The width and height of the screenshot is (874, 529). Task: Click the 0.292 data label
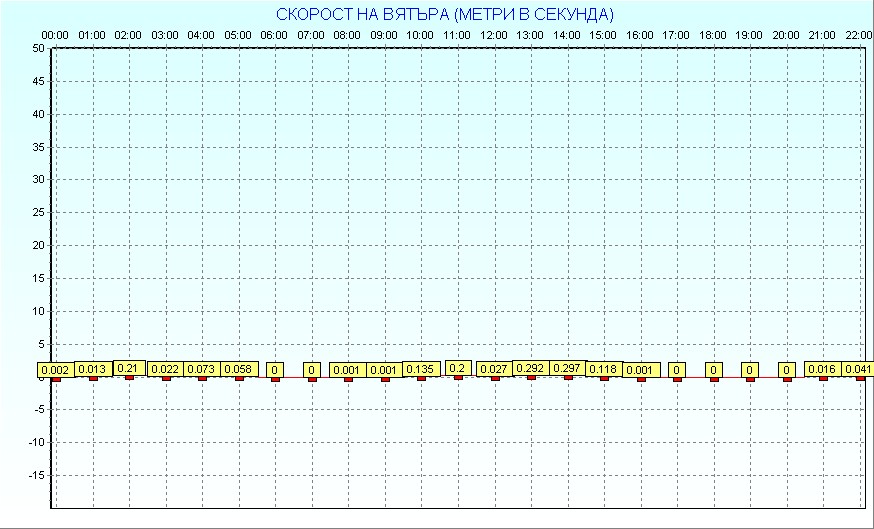click(x=530, y=368)
